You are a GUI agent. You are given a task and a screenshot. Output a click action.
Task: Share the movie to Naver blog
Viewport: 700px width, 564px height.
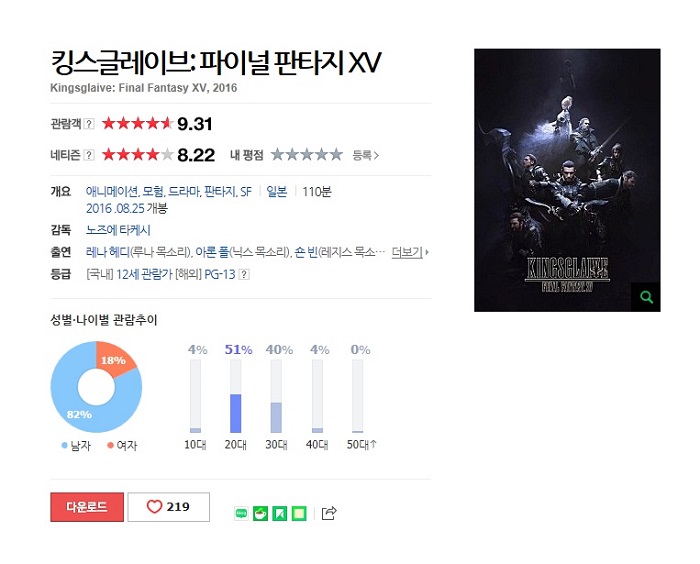241,514
